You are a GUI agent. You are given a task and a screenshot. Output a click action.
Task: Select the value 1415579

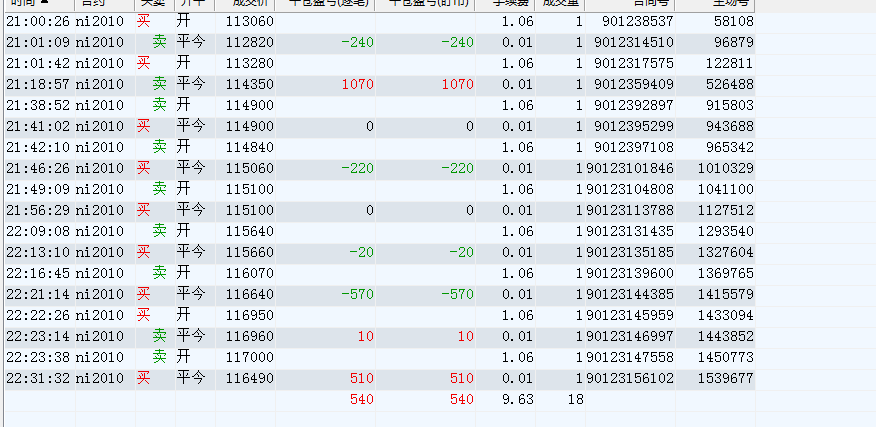point(726,295)
